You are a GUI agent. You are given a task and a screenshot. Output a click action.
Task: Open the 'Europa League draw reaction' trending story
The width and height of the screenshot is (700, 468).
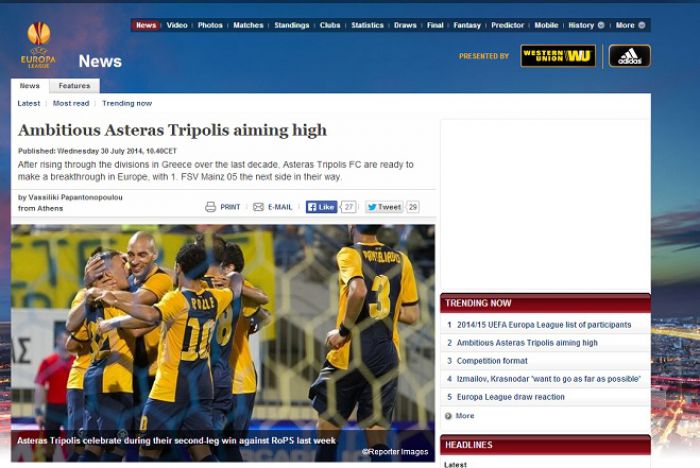(511, 397)
